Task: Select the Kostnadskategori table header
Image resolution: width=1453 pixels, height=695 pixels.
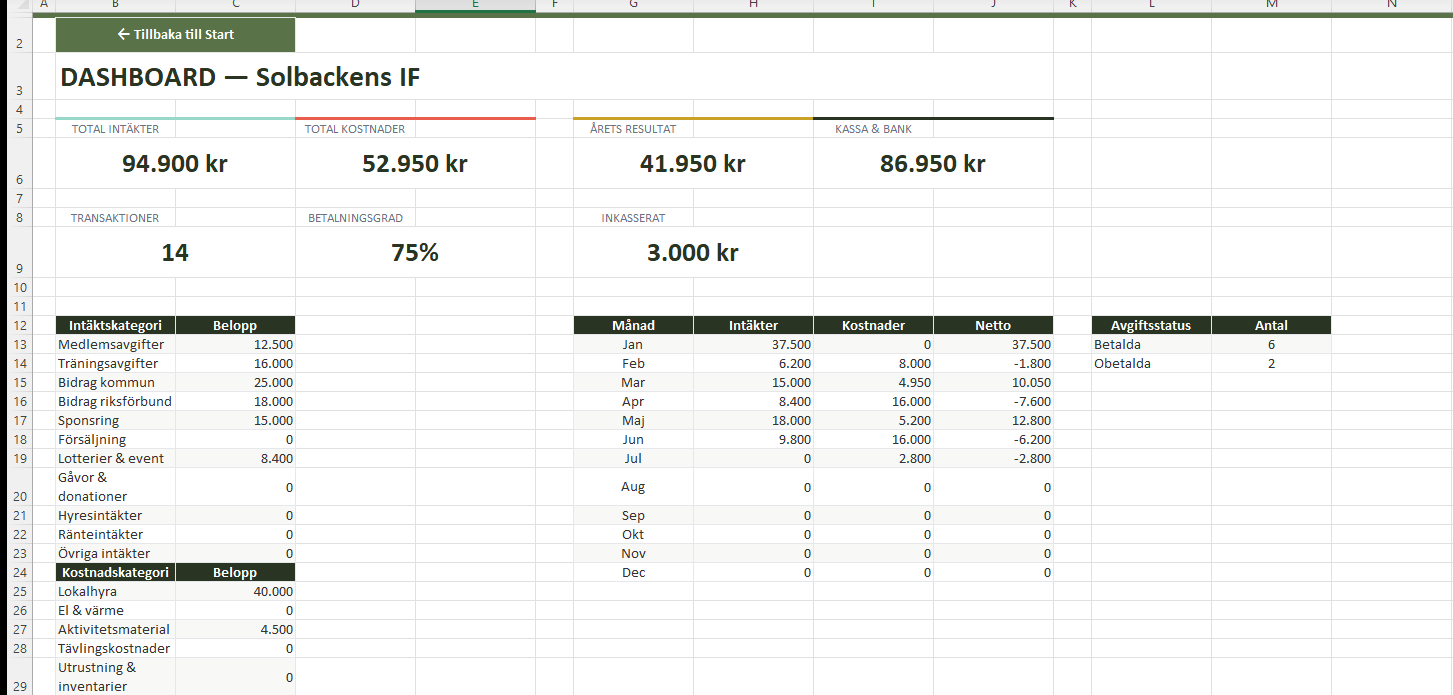Action: coord(115,573)
